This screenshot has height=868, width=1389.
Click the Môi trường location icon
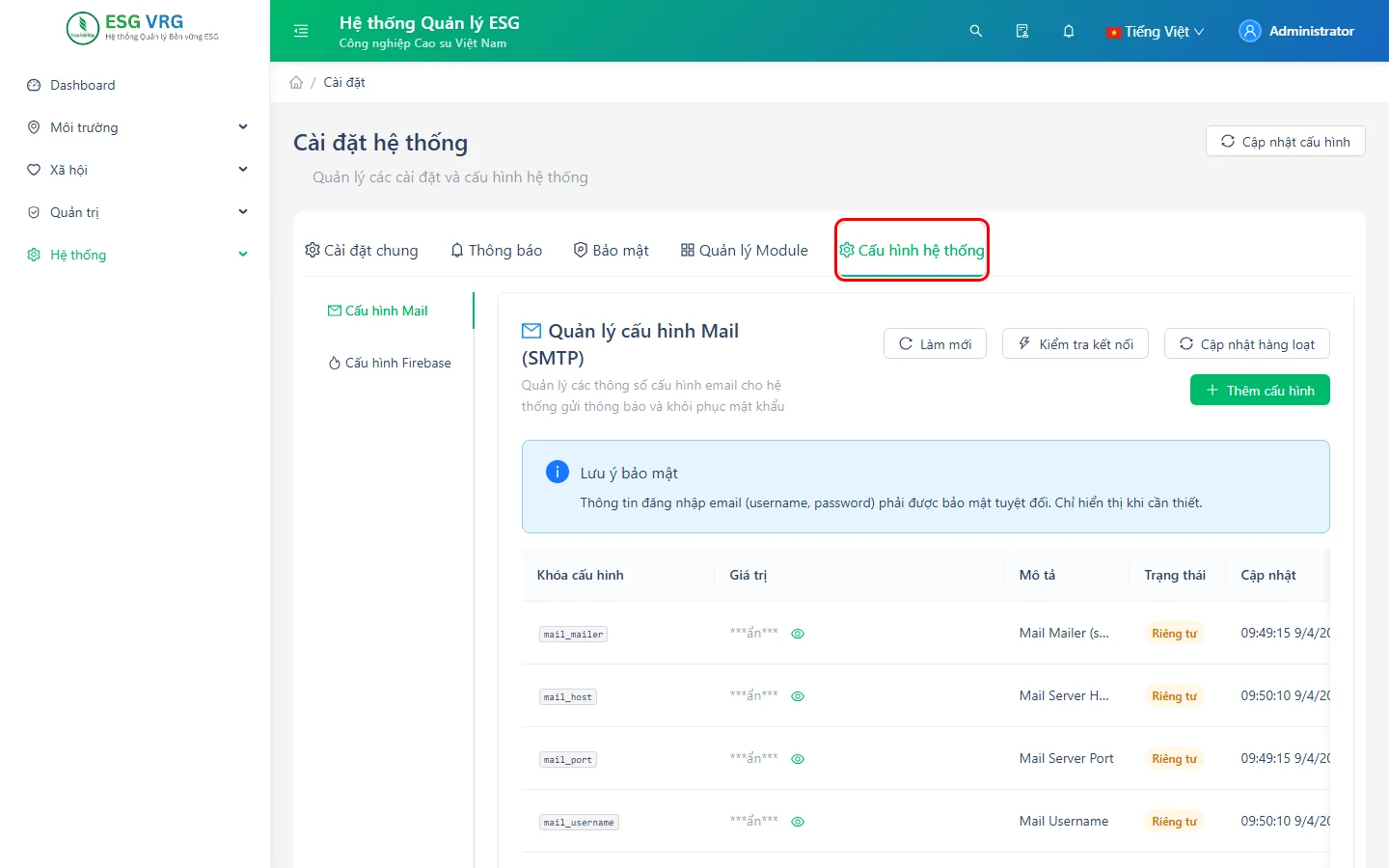click(34, 127)
